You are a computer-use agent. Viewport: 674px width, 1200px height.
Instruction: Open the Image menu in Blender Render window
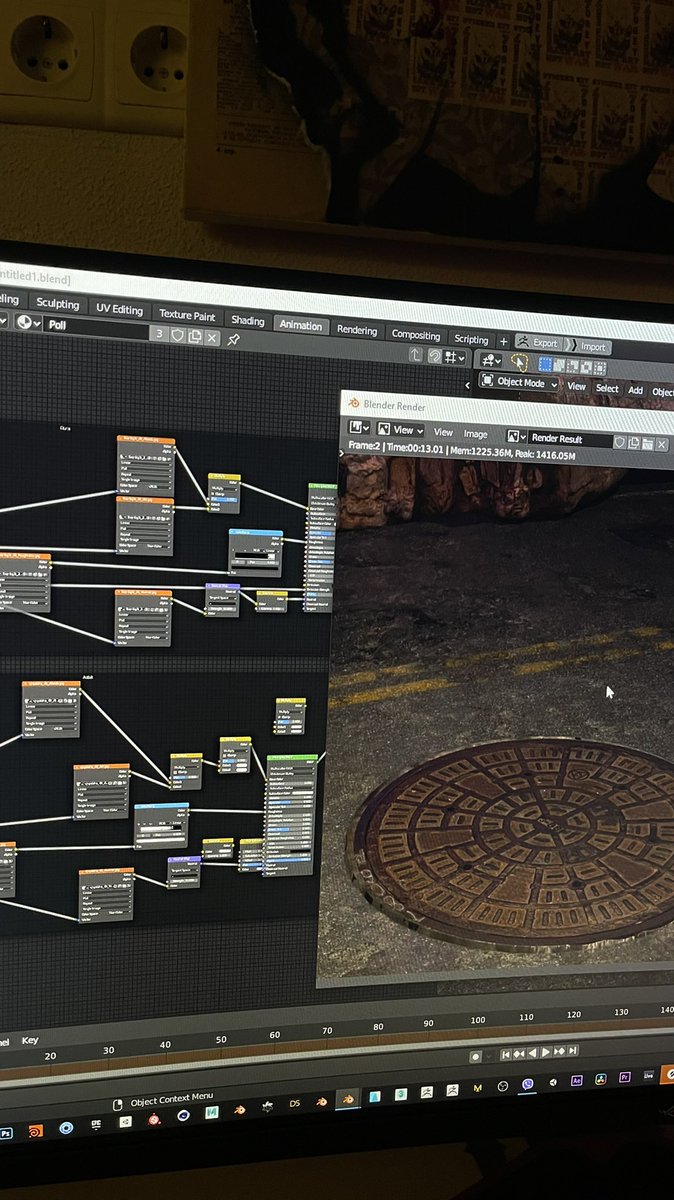[475, 434]
